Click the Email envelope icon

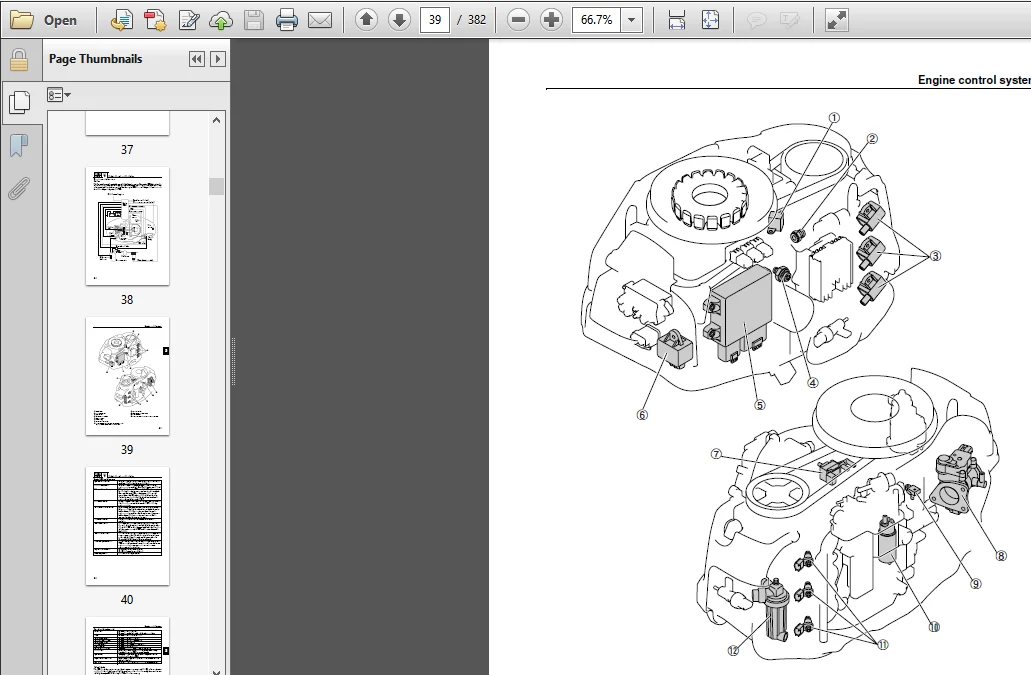point(320,20)
